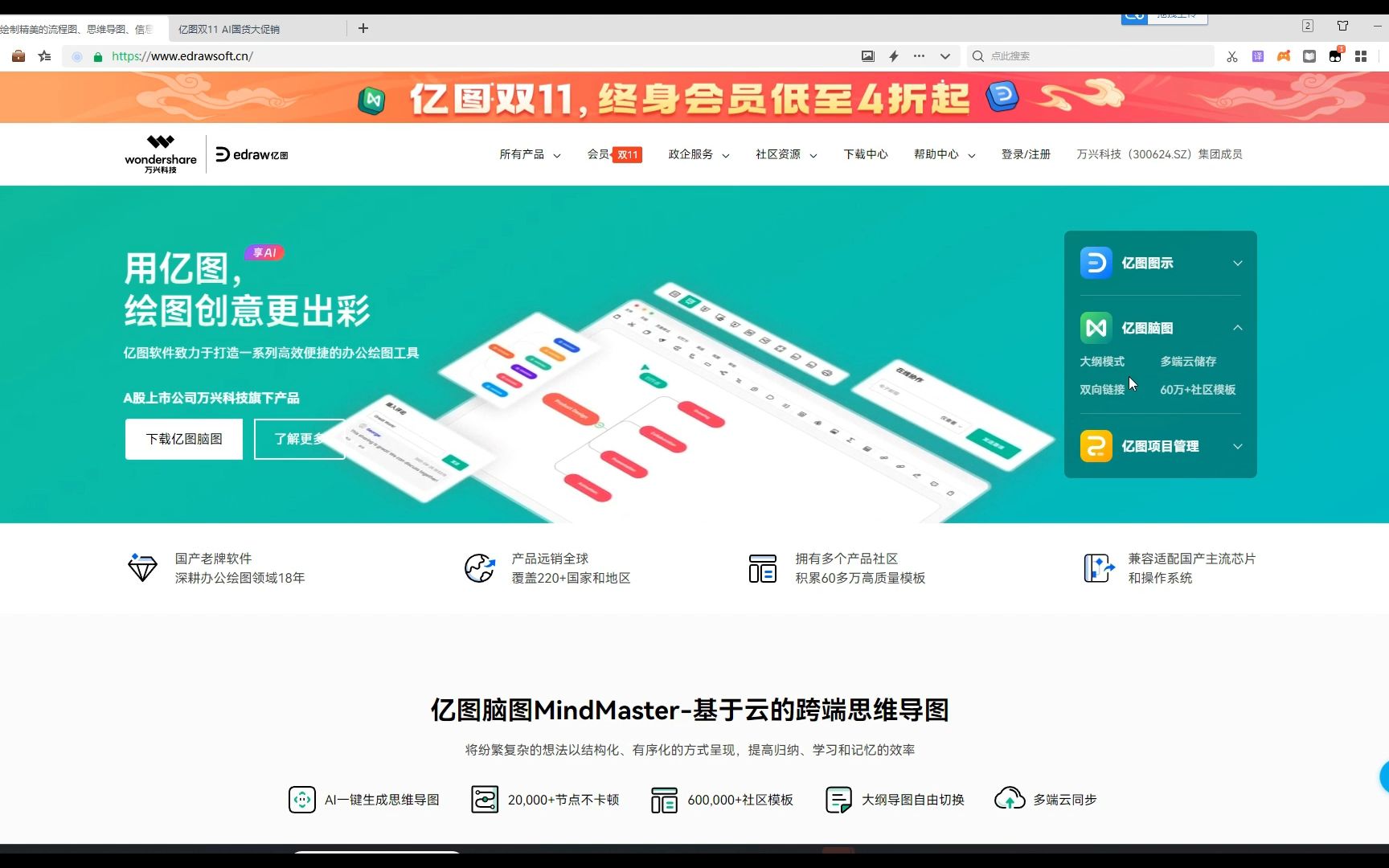1389x868 pixels.
Task: Expand the 社区资源 dropdown arrow
Action: point(813,155)
